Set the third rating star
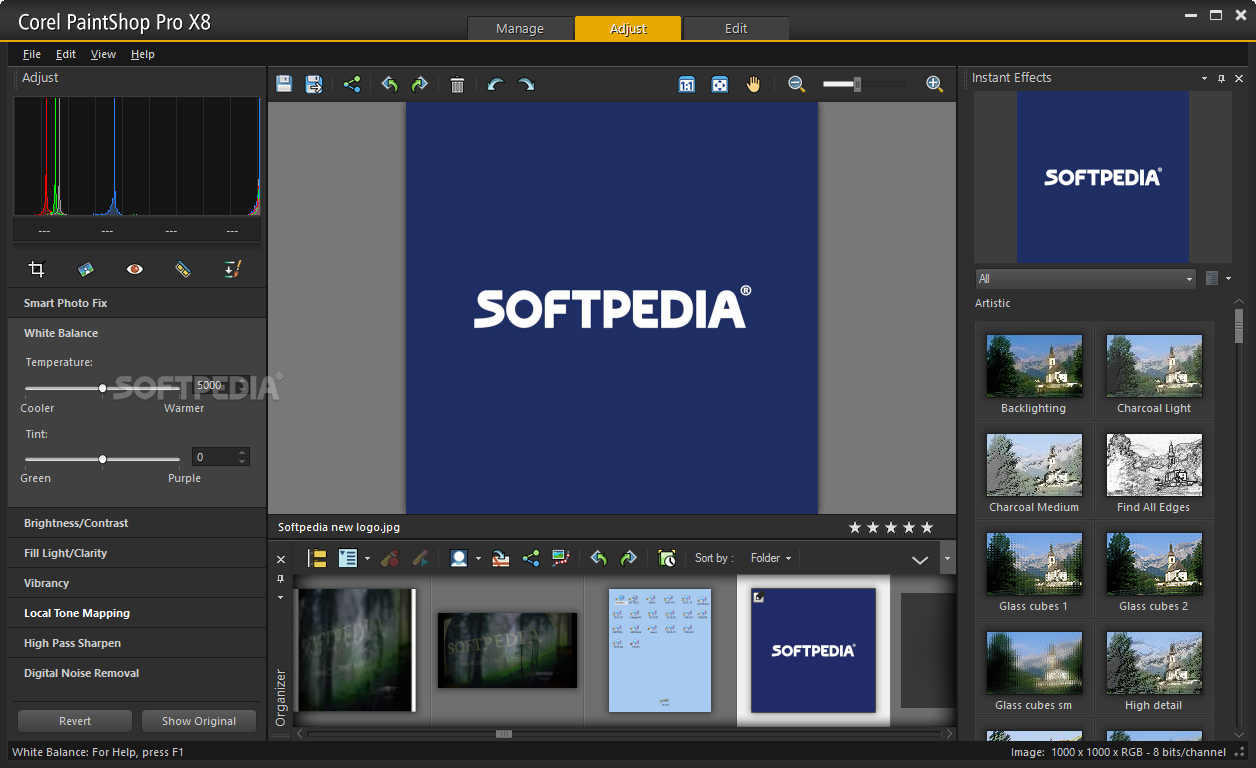 pos(891,527)
